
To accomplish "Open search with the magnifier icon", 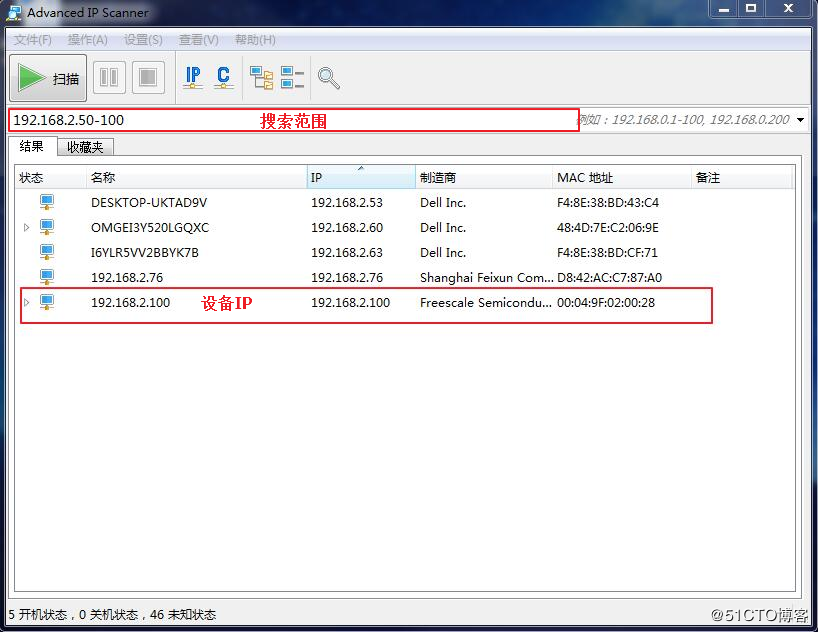I will pyautogui.click(x=329, y=78).
